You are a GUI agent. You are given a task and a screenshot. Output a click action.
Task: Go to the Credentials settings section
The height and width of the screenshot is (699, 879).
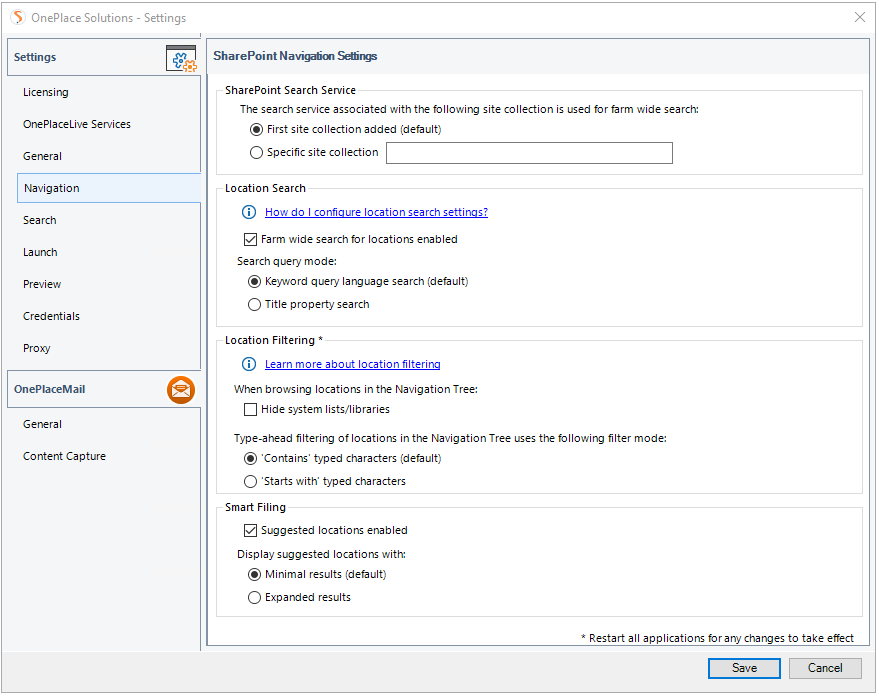pos(52,316)
